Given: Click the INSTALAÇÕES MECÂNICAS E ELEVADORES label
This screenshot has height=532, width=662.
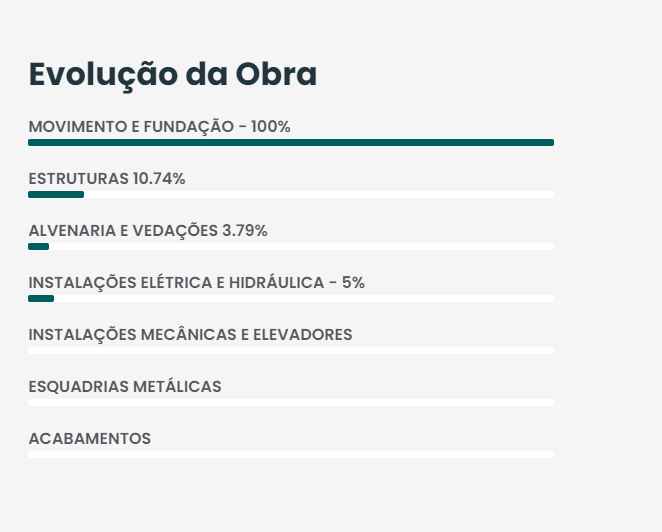Looking at the screenshot, I should point(190,335).
